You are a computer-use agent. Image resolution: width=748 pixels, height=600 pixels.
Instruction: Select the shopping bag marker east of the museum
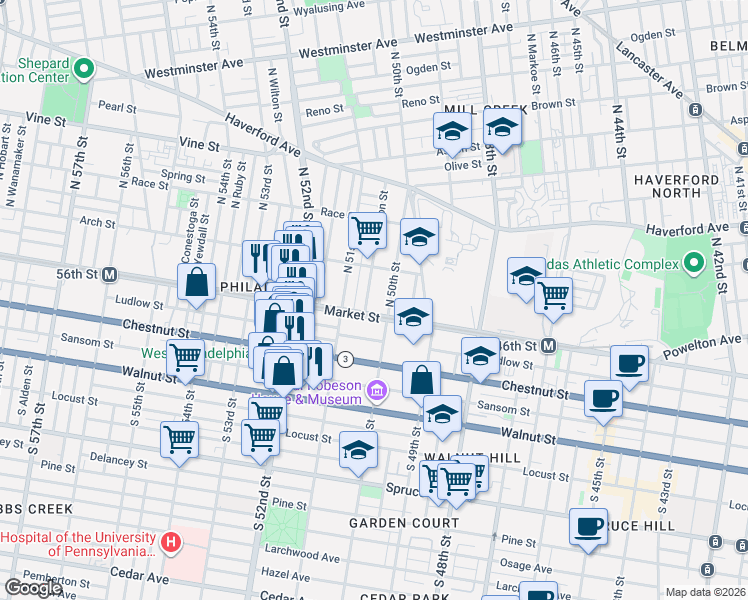(x=421, y=381)
